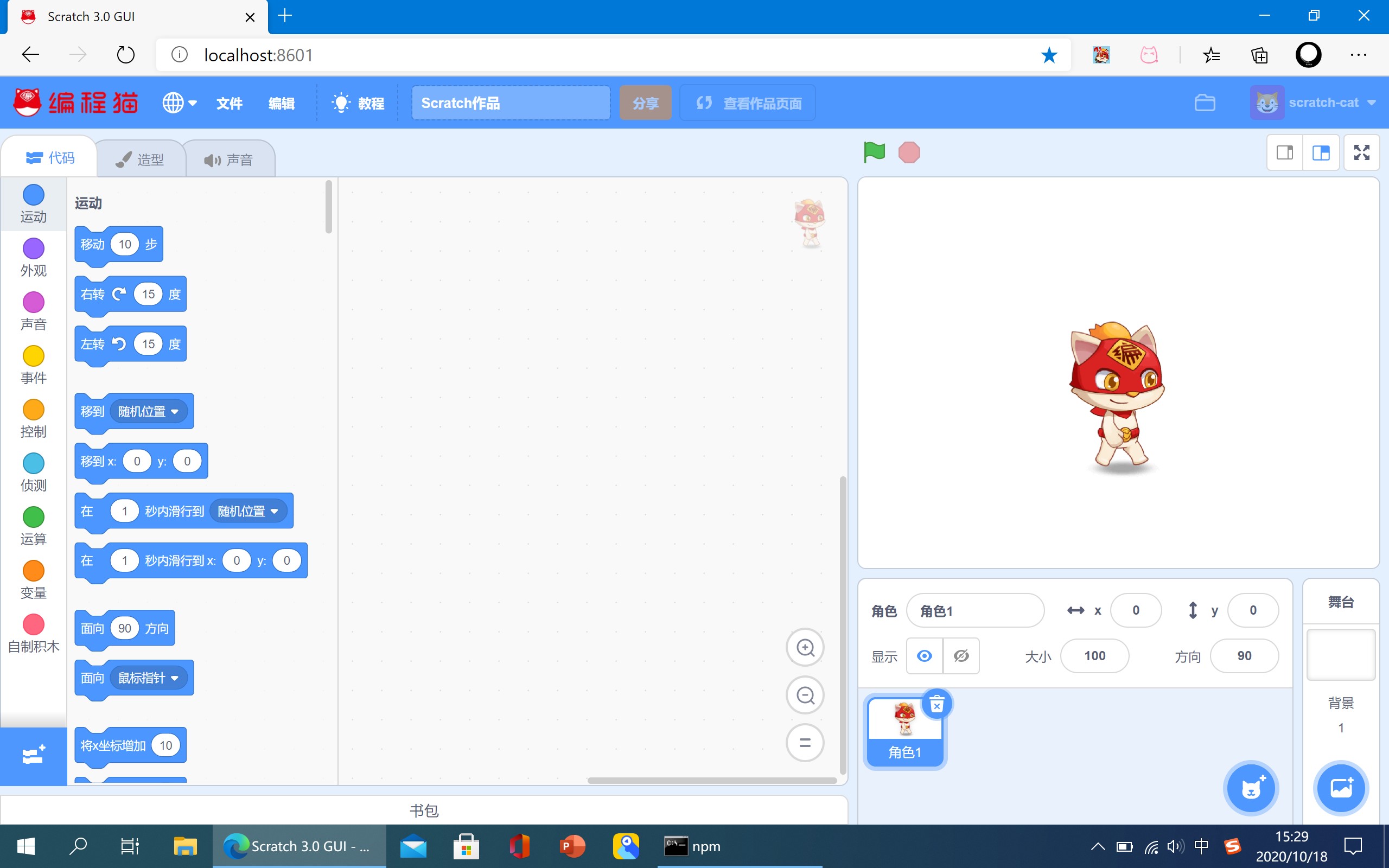Select the 变量 variables category

click(x=33, y=580)
